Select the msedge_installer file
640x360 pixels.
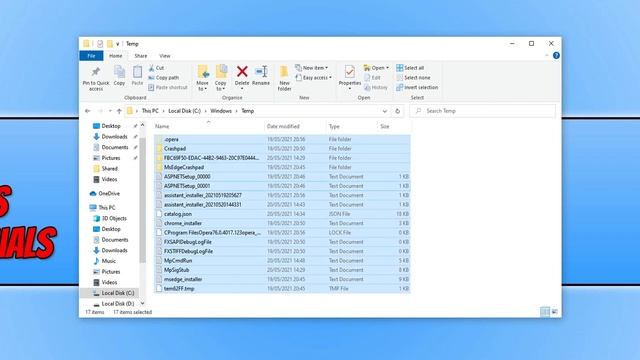pos(282,279)
